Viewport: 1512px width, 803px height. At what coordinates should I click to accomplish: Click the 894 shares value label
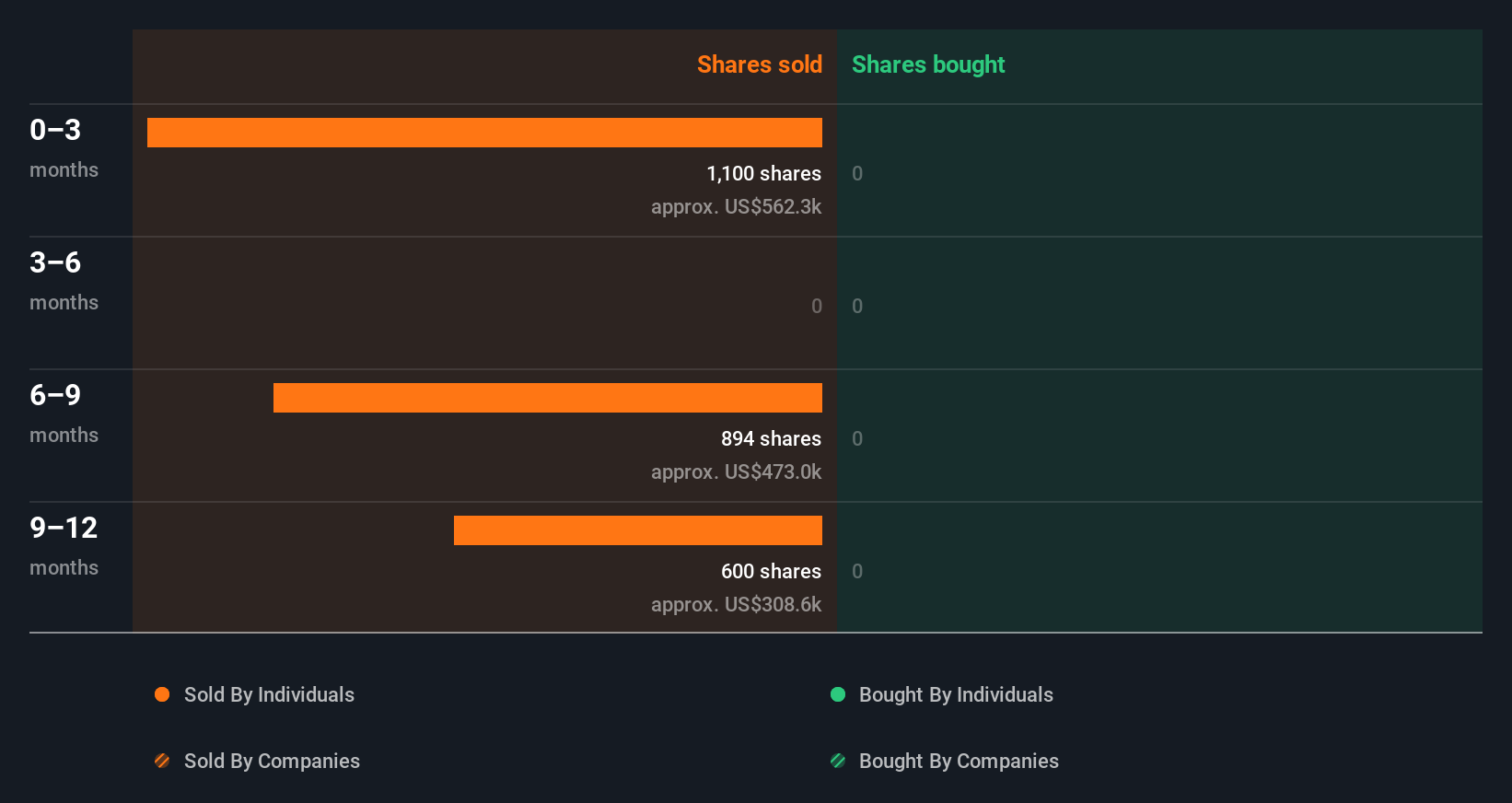tap(771, 438)
